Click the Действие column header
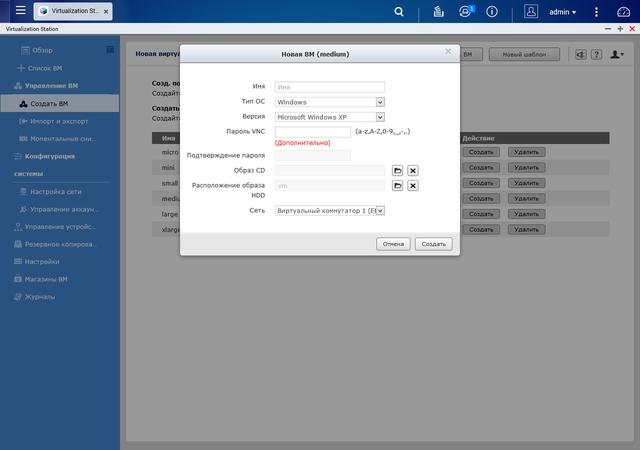The image size is (640, 450). (x=478, y=138)
